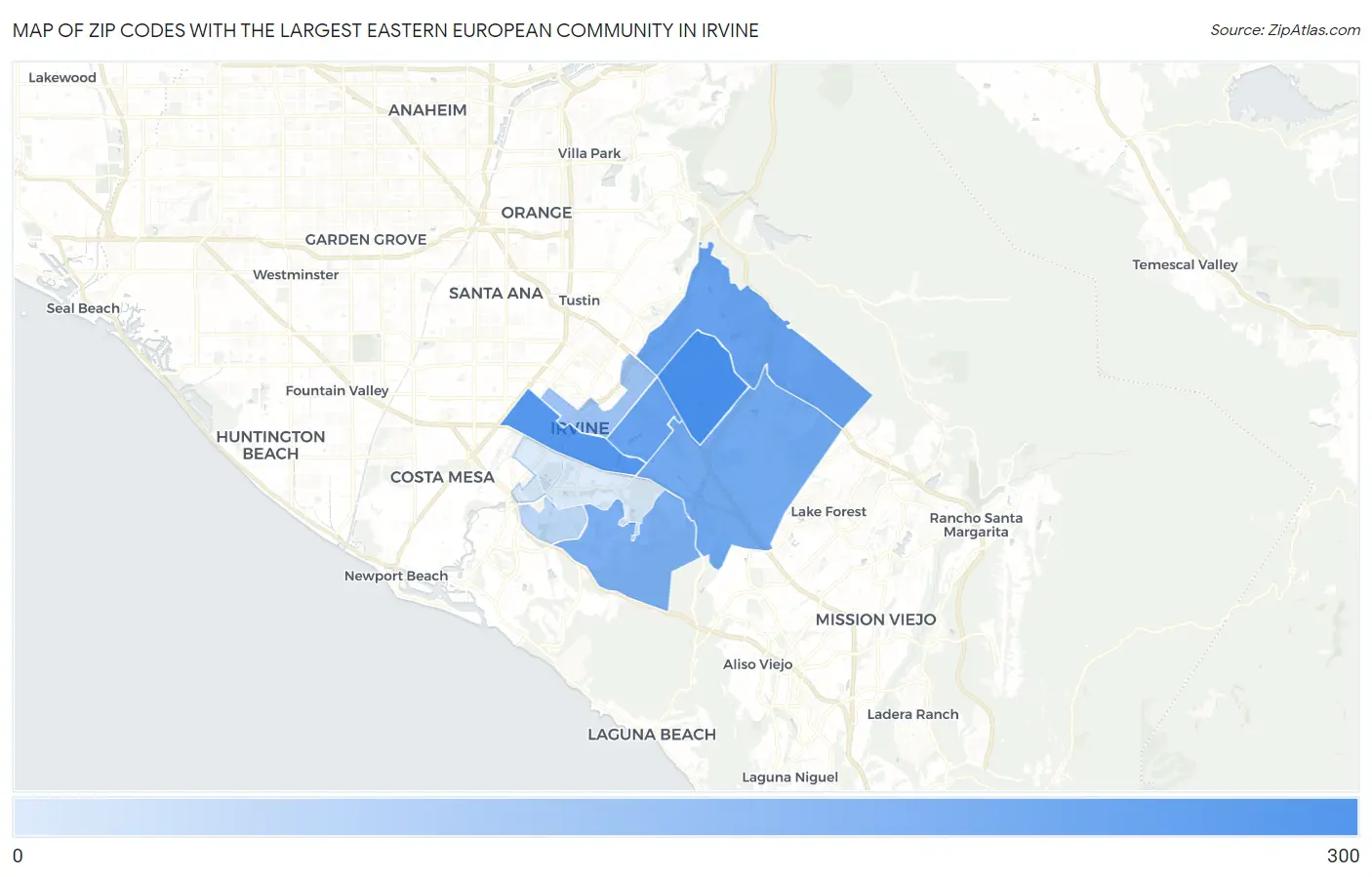Screen dimensions: 1372x877
Task: Click the ORANGE city label
Action: [x=537, y=213]
